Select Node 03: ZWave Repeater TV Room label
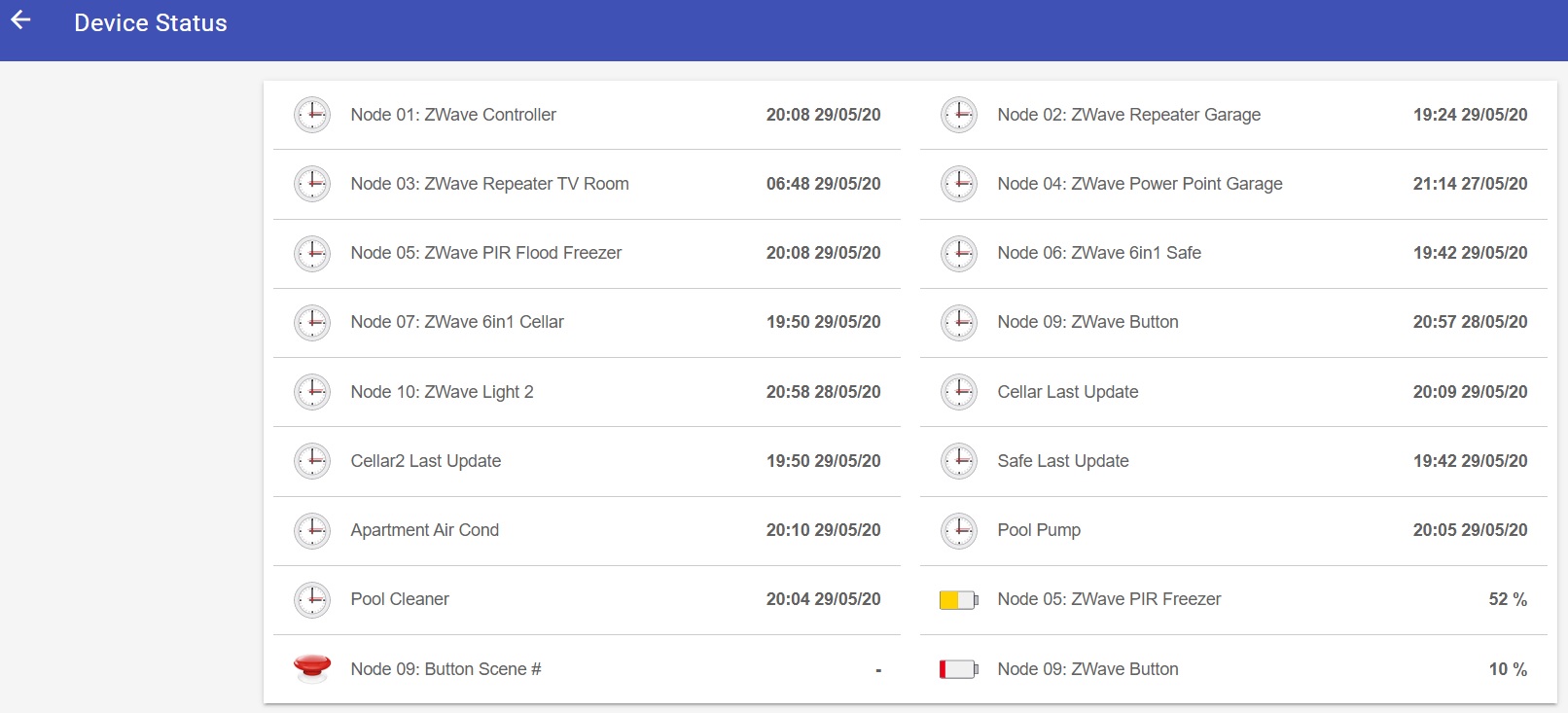The height and width of the screenshot is (713, 1568). coord(490,184)
